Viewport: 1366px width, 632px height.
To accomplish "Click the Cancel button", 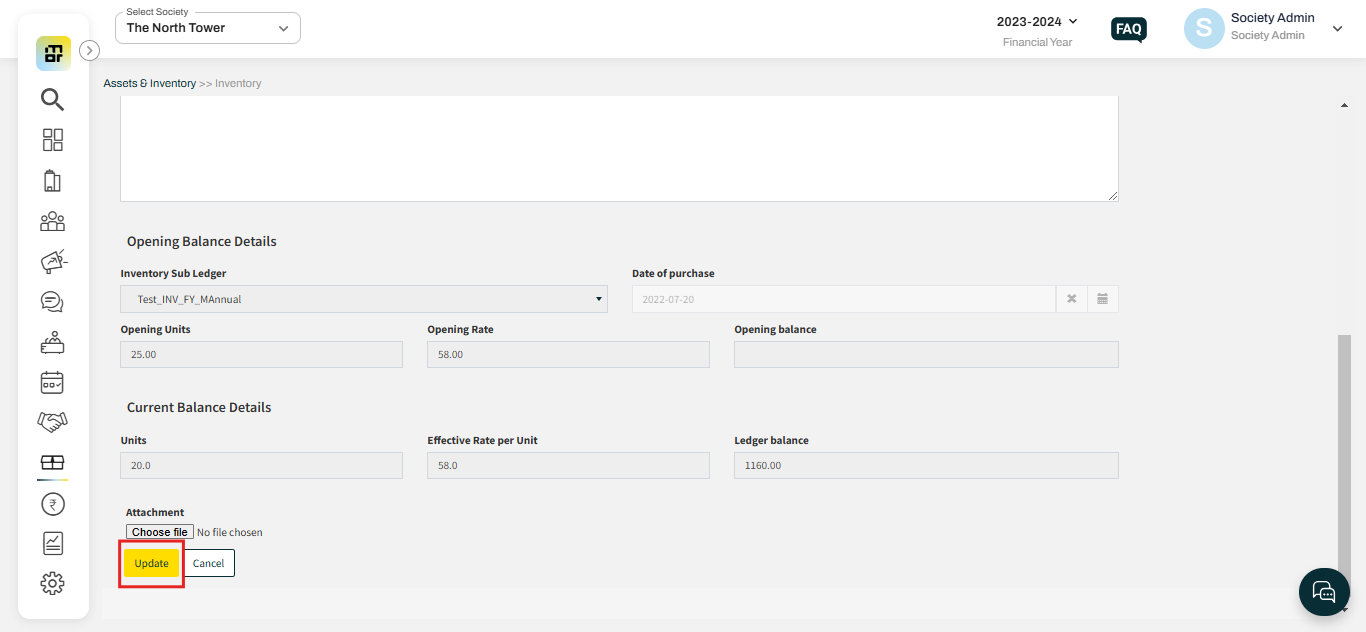I will (x=209, y=563).
